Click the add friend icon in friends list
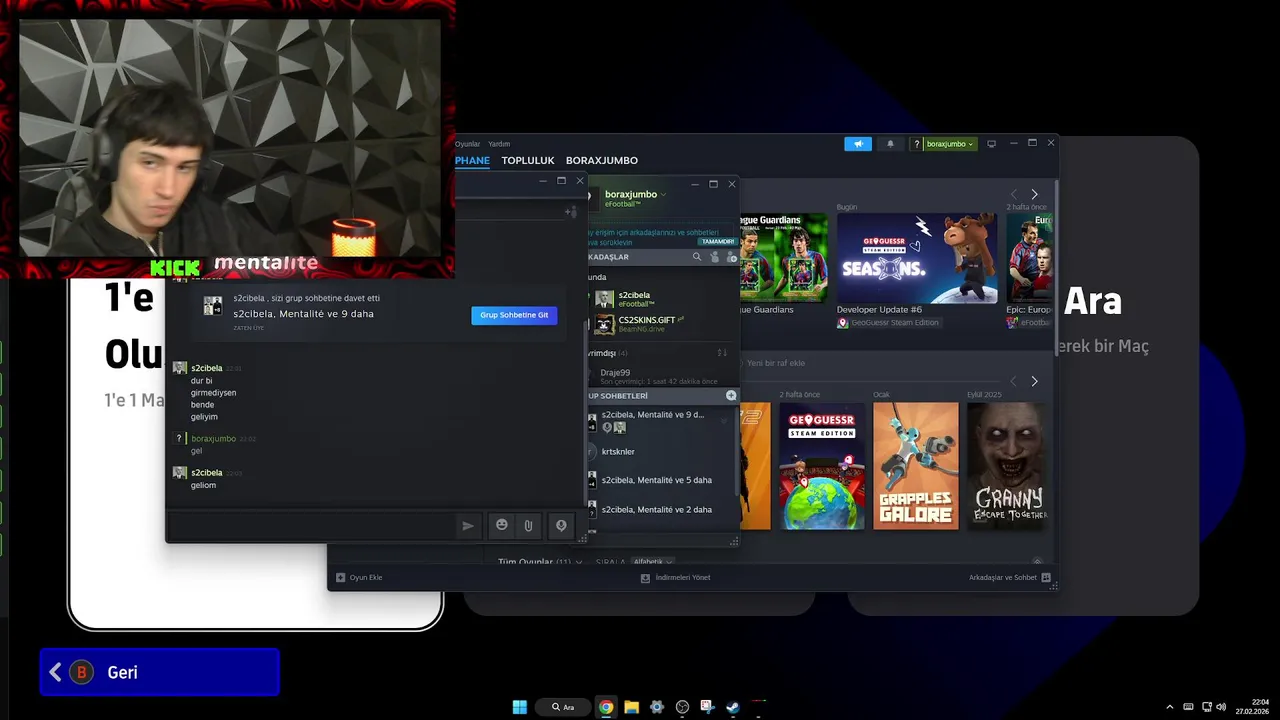This screenshot has width=1280, height=720. (x=732, y=257)
